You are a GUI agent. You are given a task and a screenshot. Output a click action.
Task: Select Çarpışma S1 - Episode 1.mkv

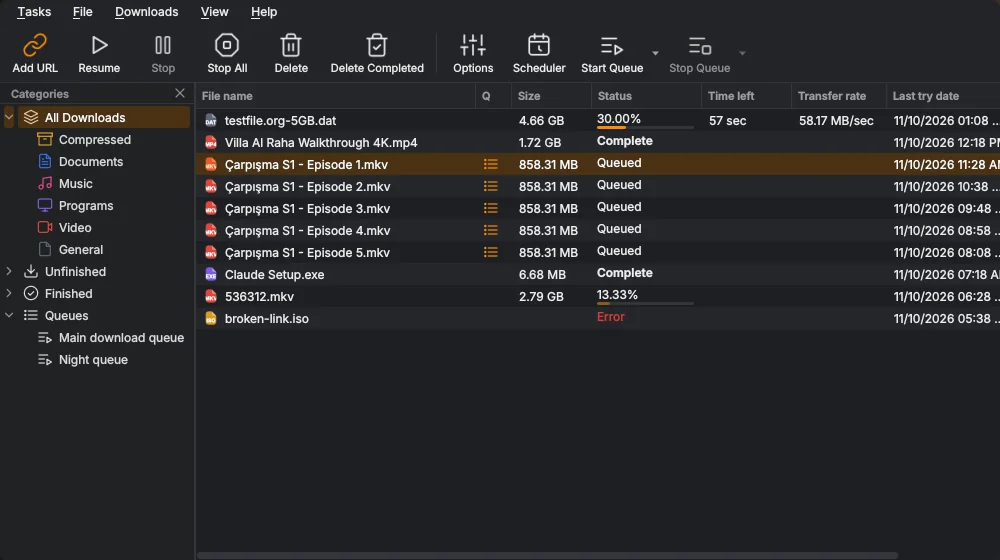pyautogui.click(x=598, y=165)
